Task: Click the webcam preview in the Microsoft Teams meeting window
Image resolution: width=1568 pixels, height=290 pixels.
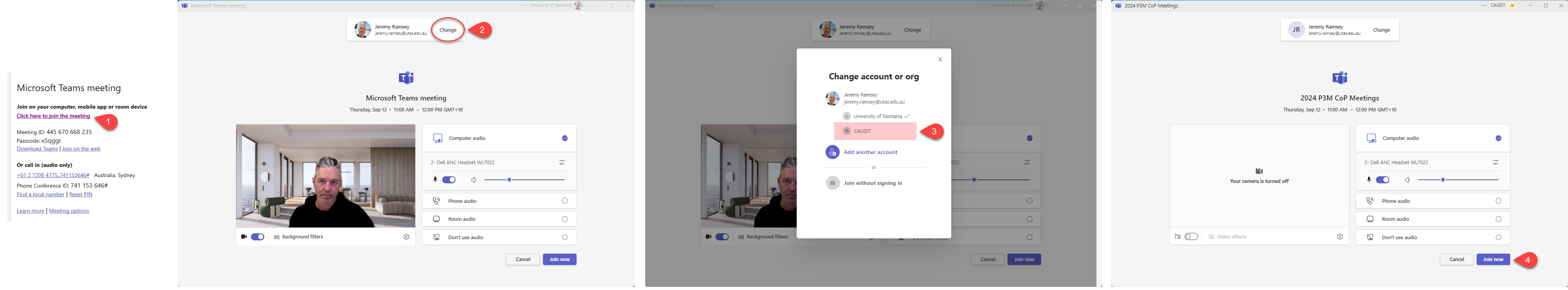Action: tap(326, 176)
